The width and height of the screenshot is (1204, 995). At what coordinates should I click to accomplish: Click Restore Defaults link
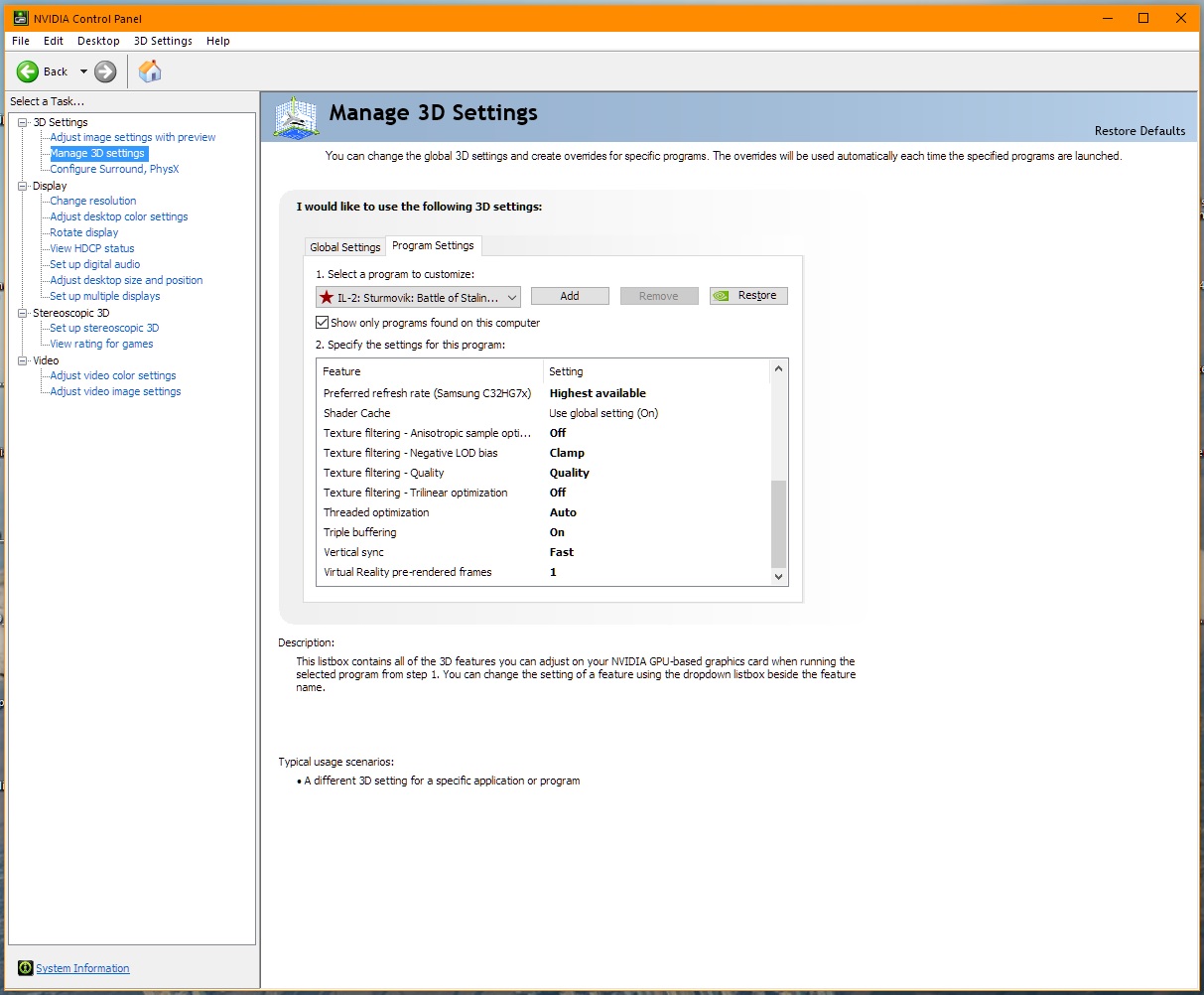pyautogui.click(x=1139, y=131)
